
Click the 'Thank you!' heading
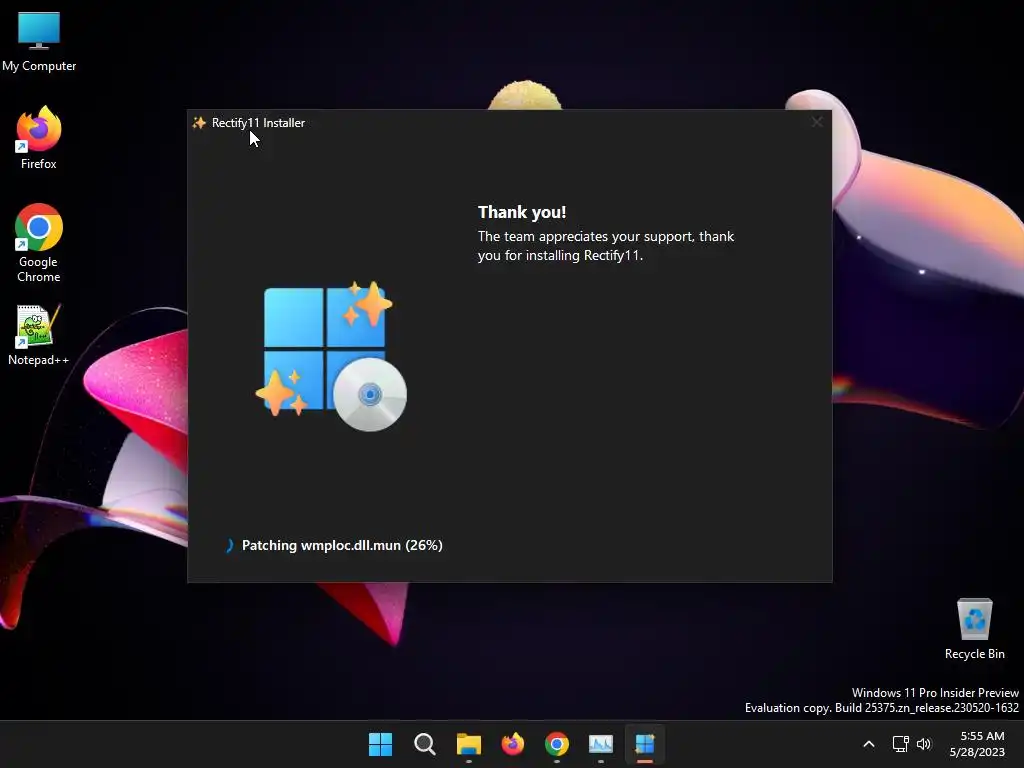point(522,212)
